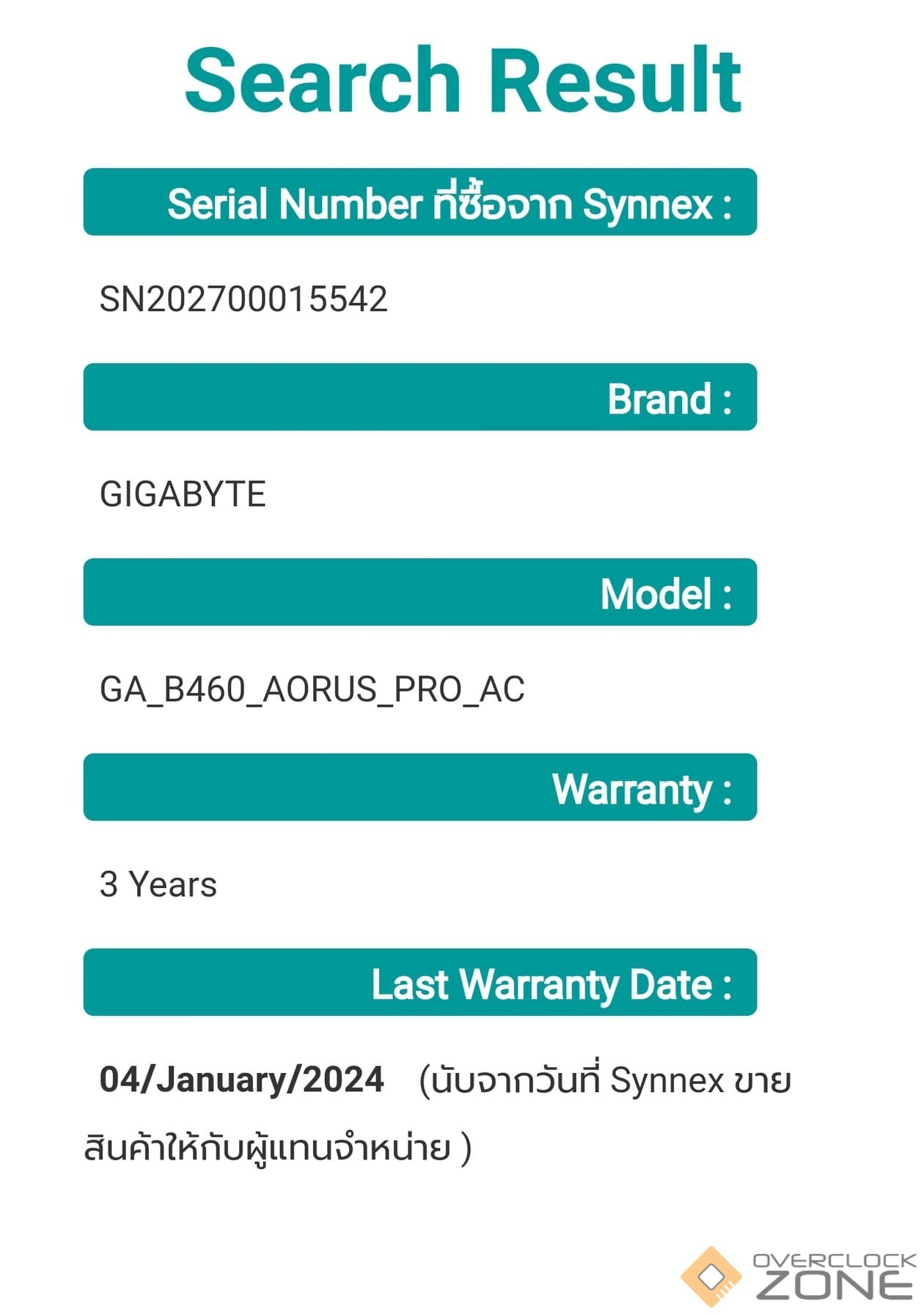Click the Thai text นับจากวันที่ beside the date

point(515,1081)
